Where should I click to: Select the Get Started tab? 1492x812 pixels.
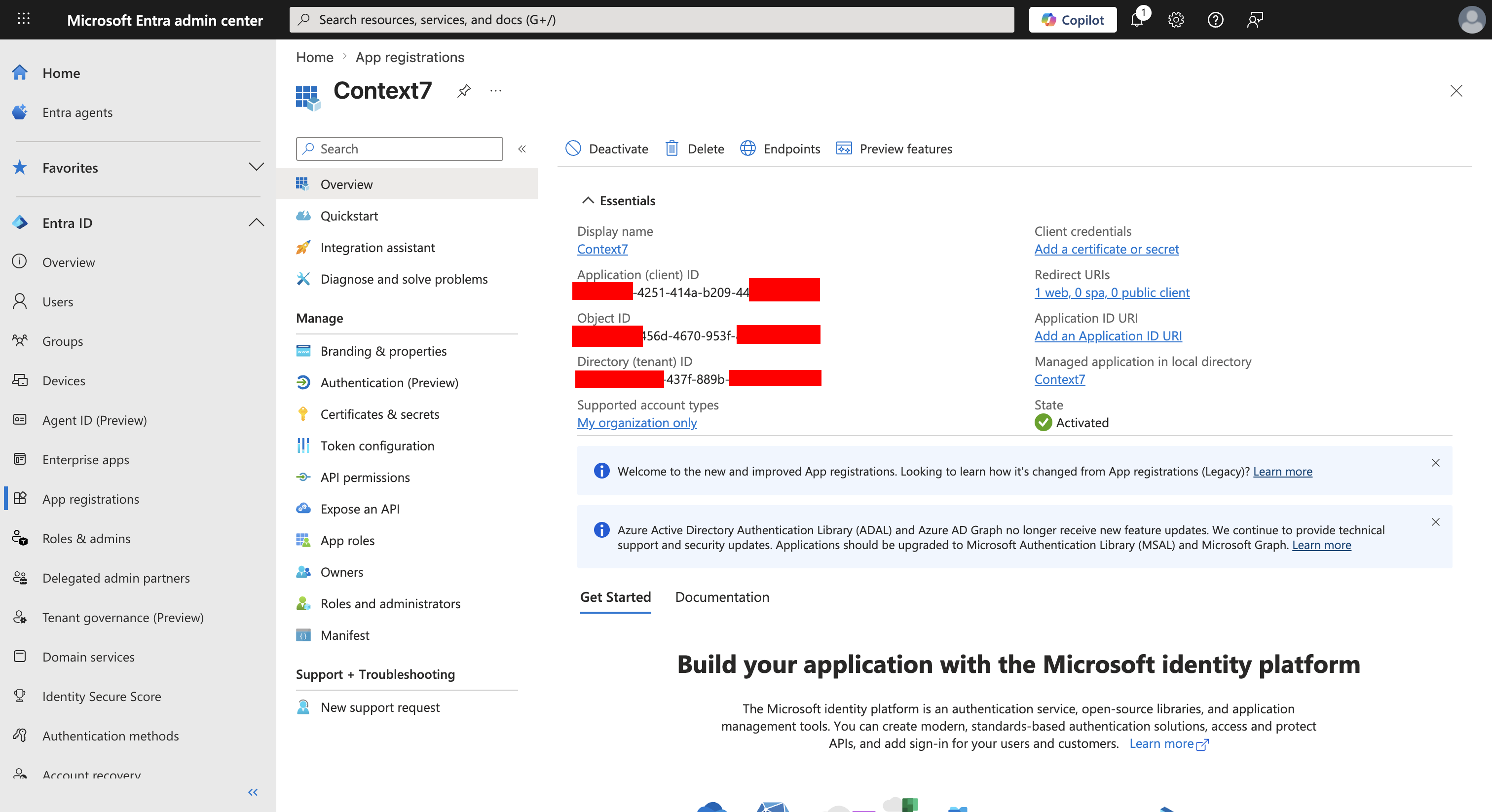616,597
